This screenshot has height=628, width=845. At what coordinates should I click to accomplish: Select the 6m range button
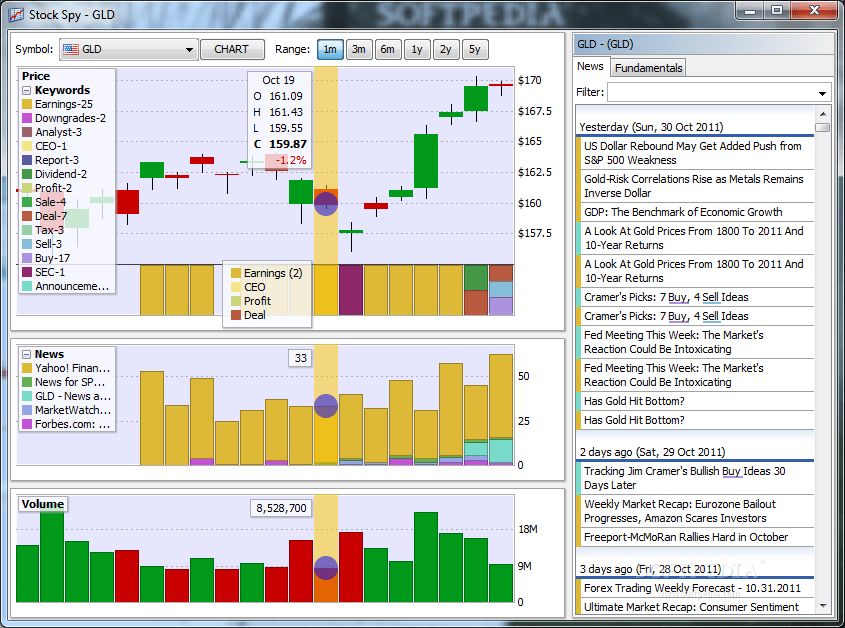[x=387, y=48]
